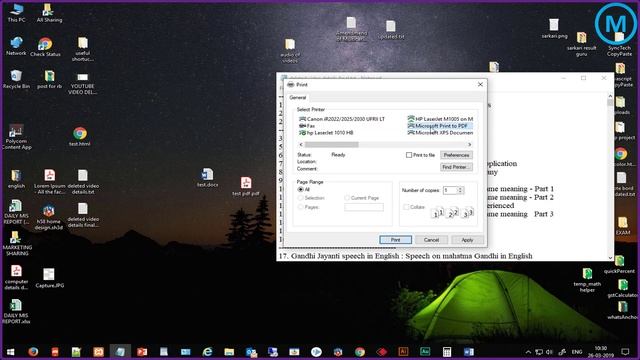Viewport: 640px width, 360px height.
Task: Open PowerPoint from the taskbar
Action: pos(142,352)
